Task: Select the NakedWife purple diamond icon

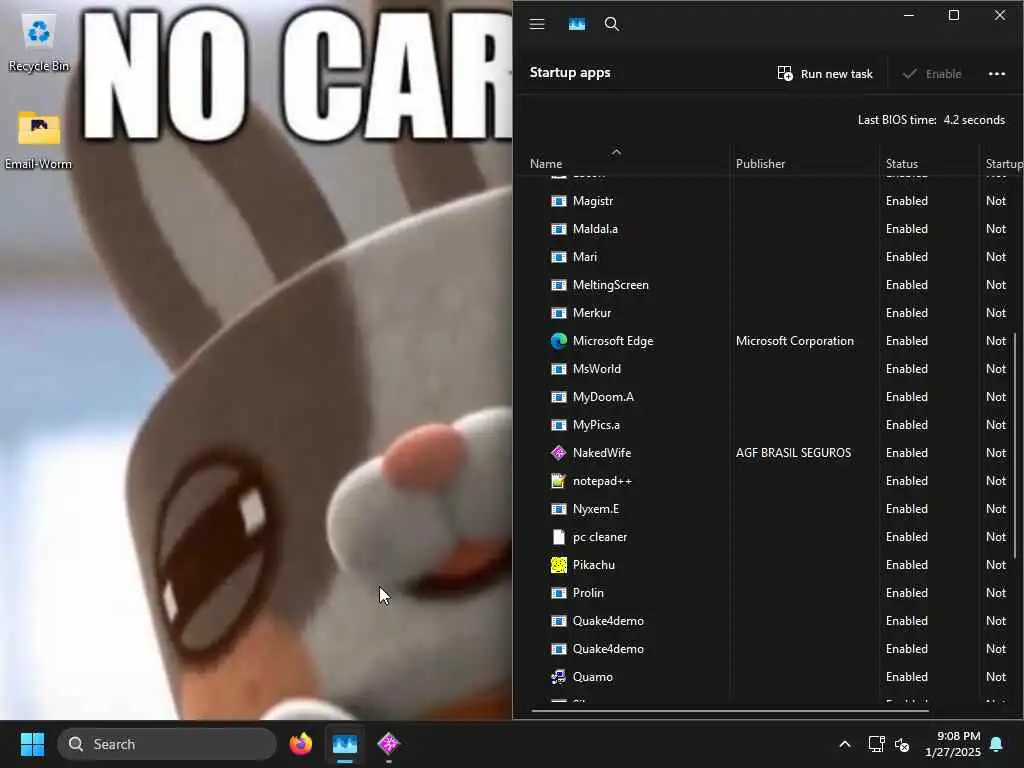Action: pyautogui.click(x=558, y=453)
